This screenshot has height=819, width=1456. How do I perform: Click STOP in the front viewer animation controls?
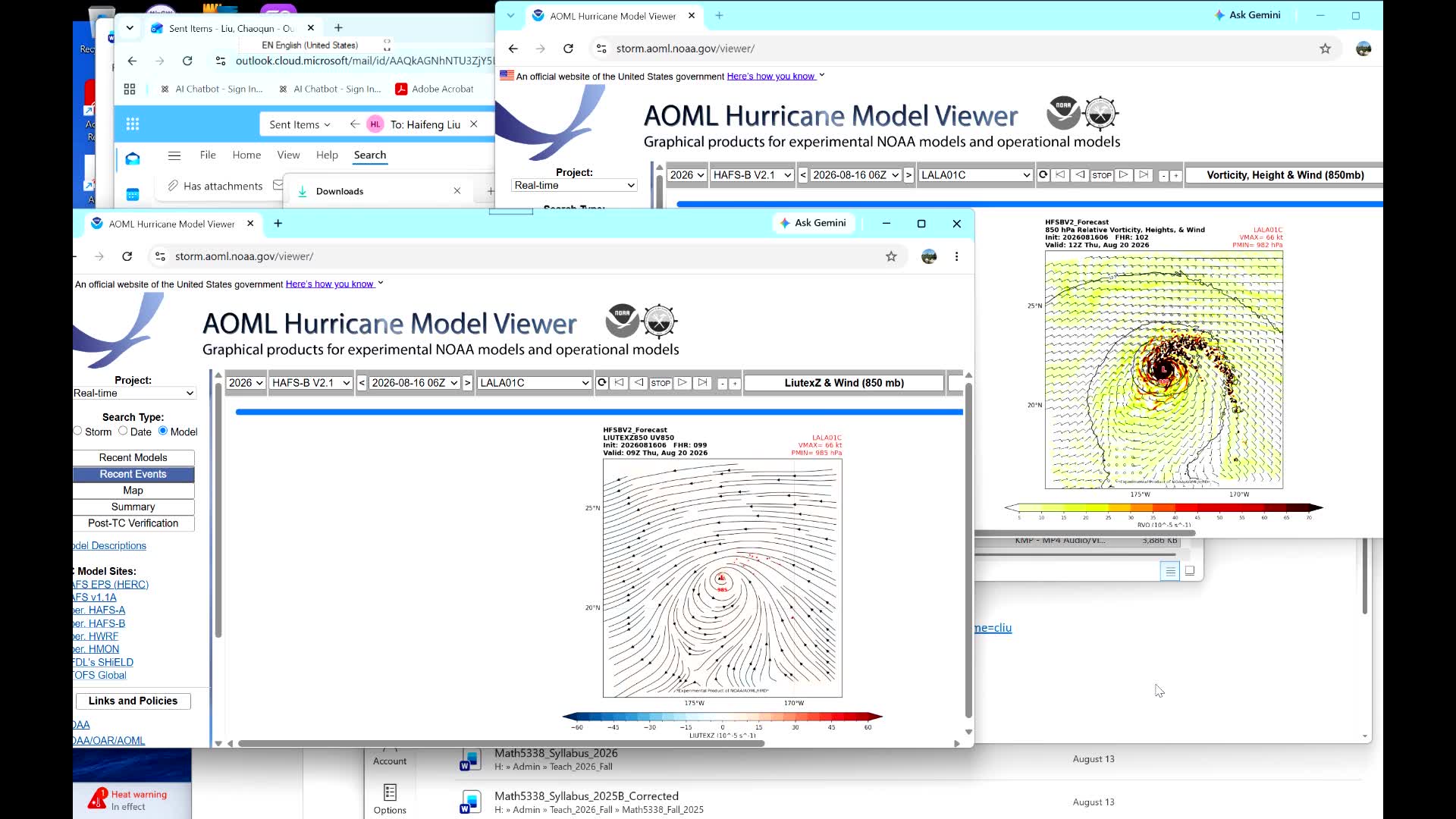point(661,384)
